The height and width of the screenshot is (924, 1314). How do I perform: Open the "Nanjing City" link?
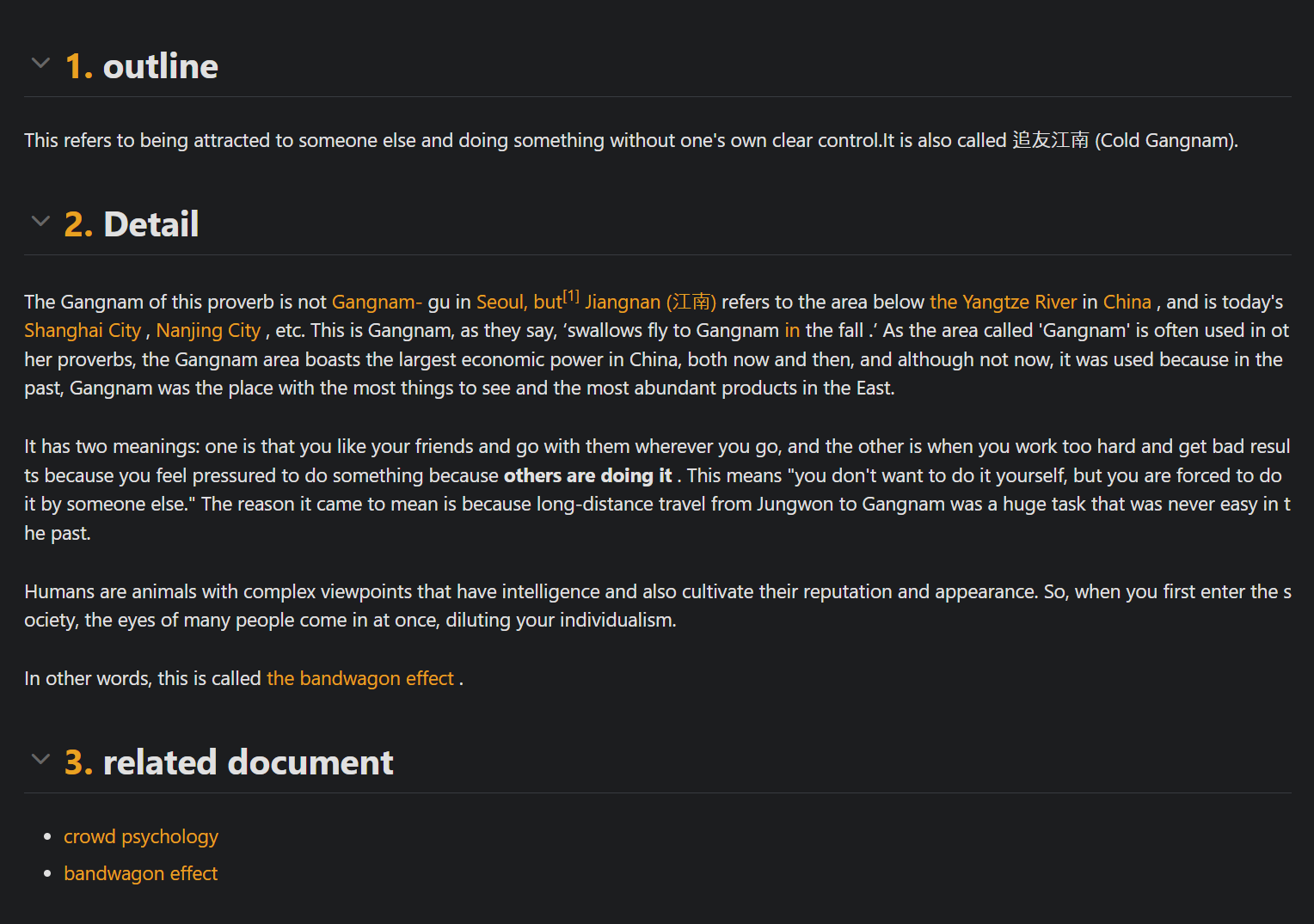tap(208, 331)
